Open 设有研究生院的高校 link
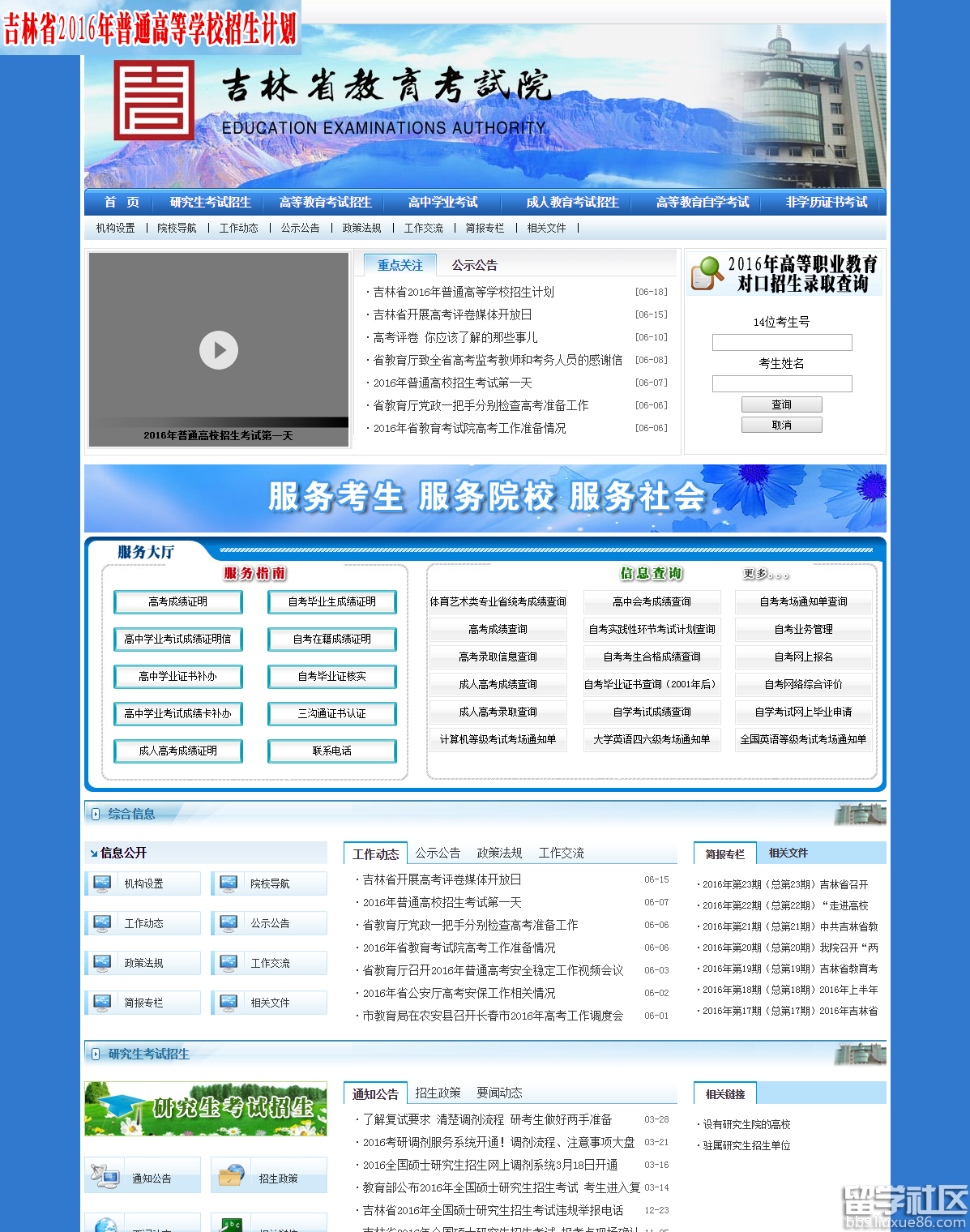The width and height of the screenshot is (970, 1232). point(746,1124)
